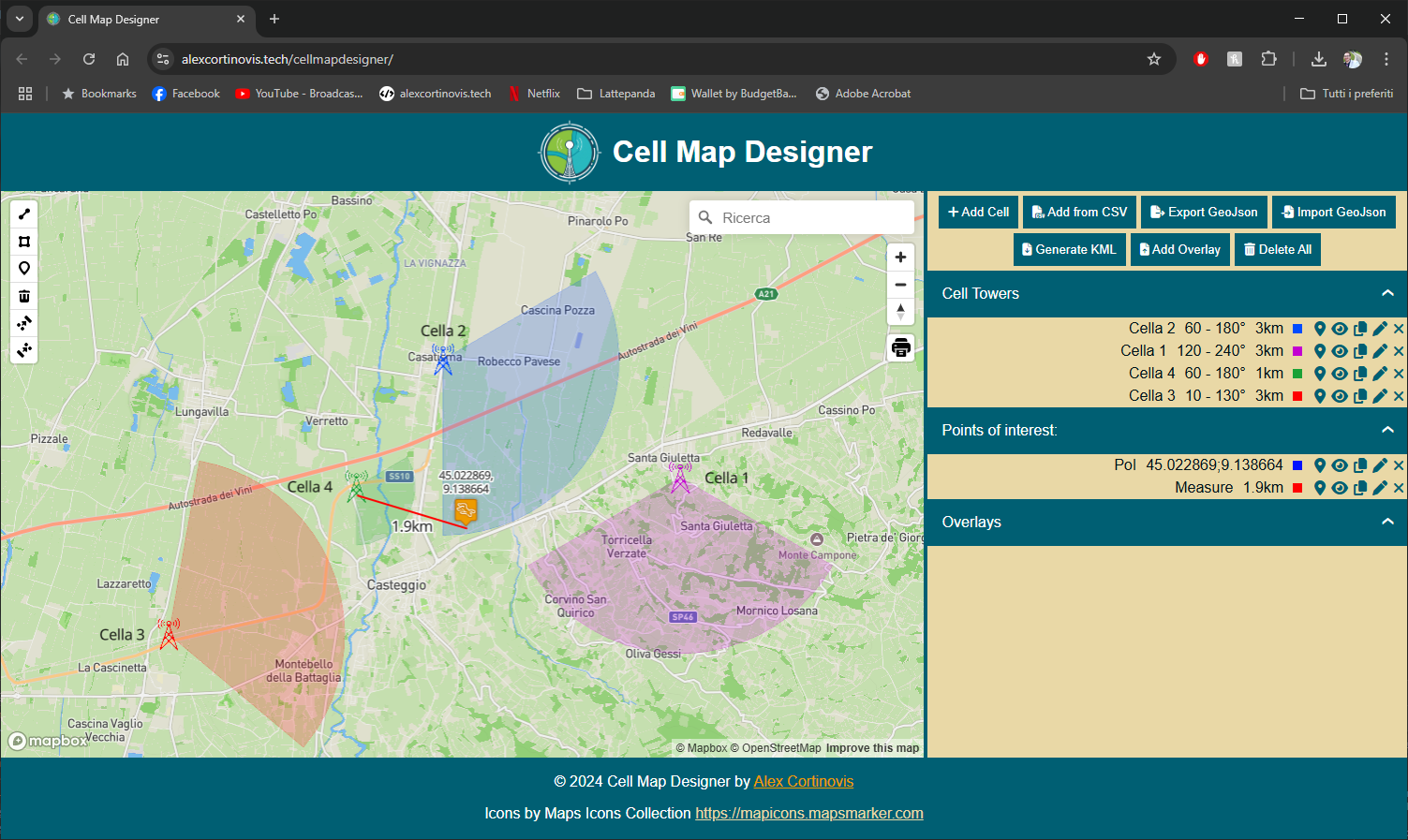Collapse the Overlays section
This screenshot has height=840, width=1408.
[1387, 522]
